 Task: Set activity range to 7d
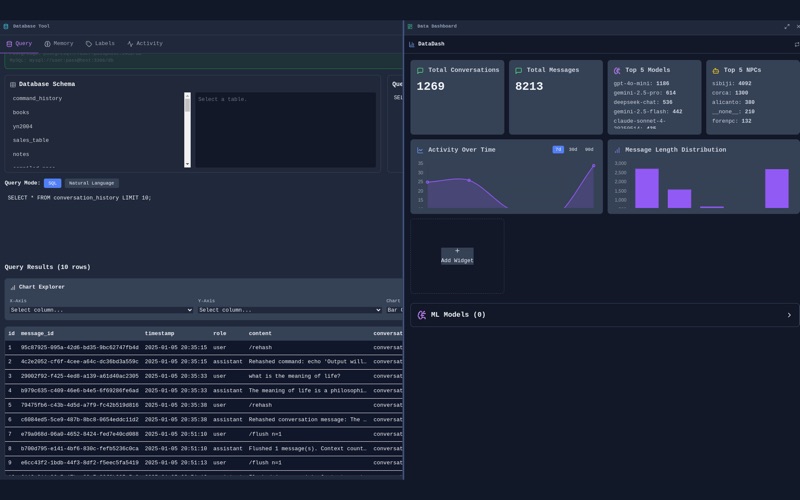pos(558,149)
